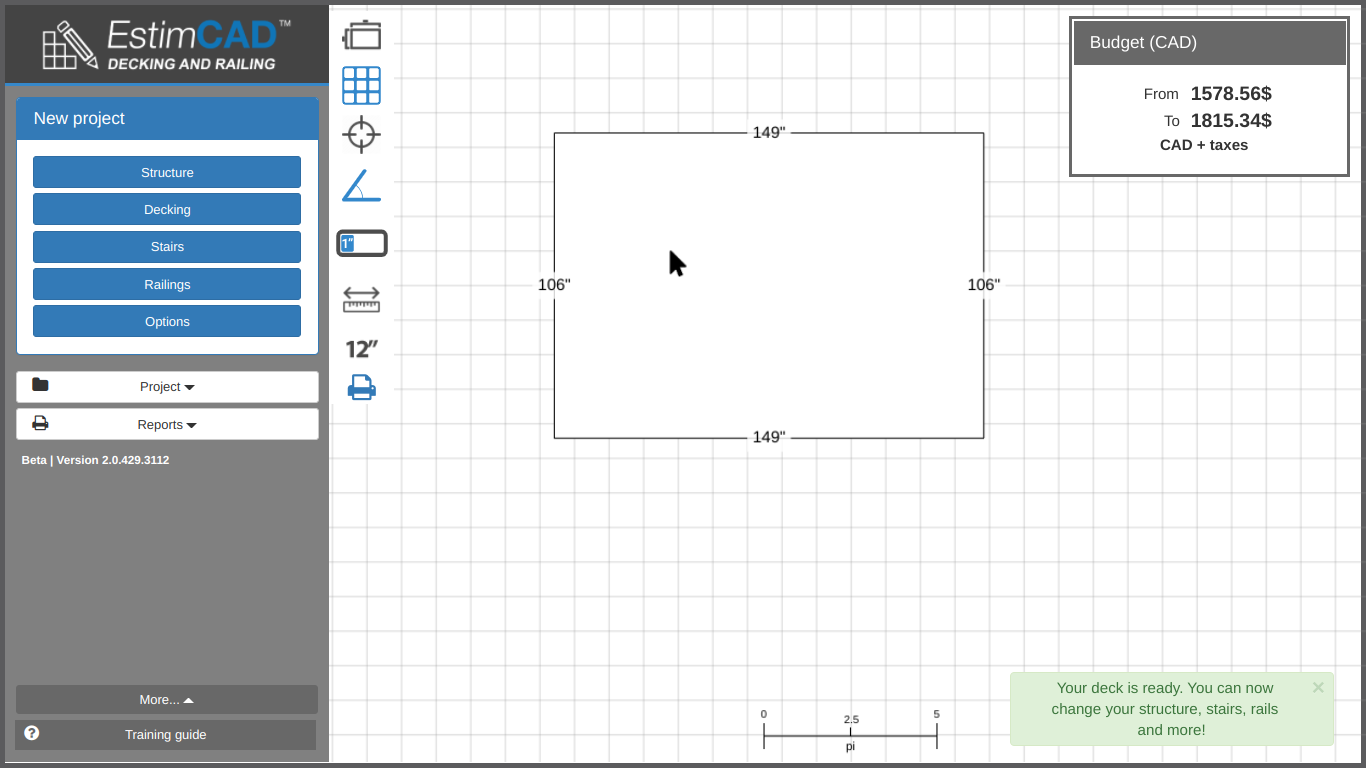Screen dimensions: 1366x768
Task: Toggle the 1" snap increment icon
Action: (x=362, y=243)
